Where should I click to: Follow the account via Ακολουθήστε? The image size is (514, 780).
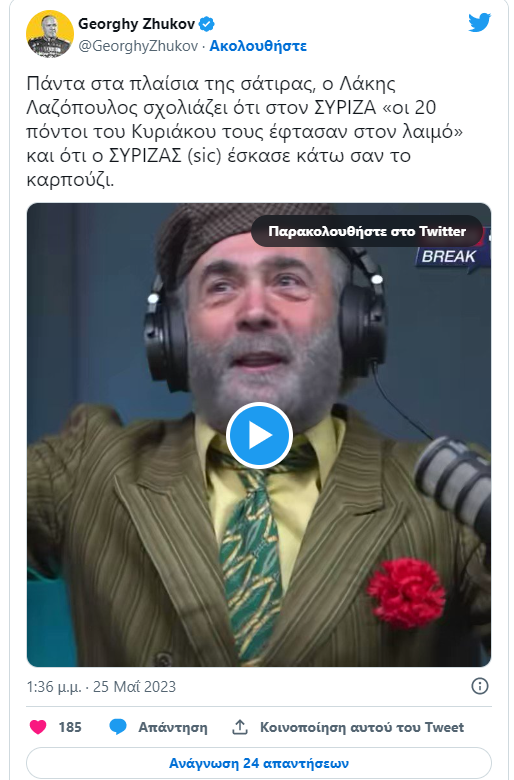point(258,46)
